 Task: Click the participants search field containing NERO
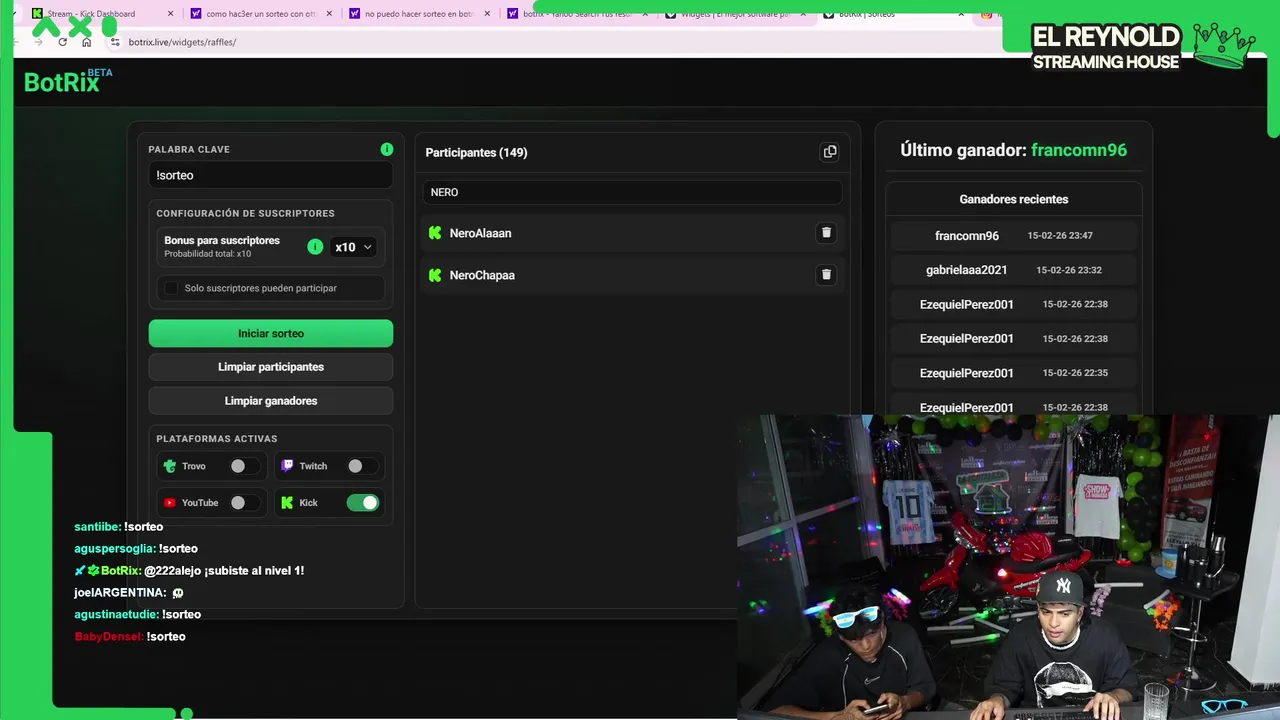coord(631,192)
